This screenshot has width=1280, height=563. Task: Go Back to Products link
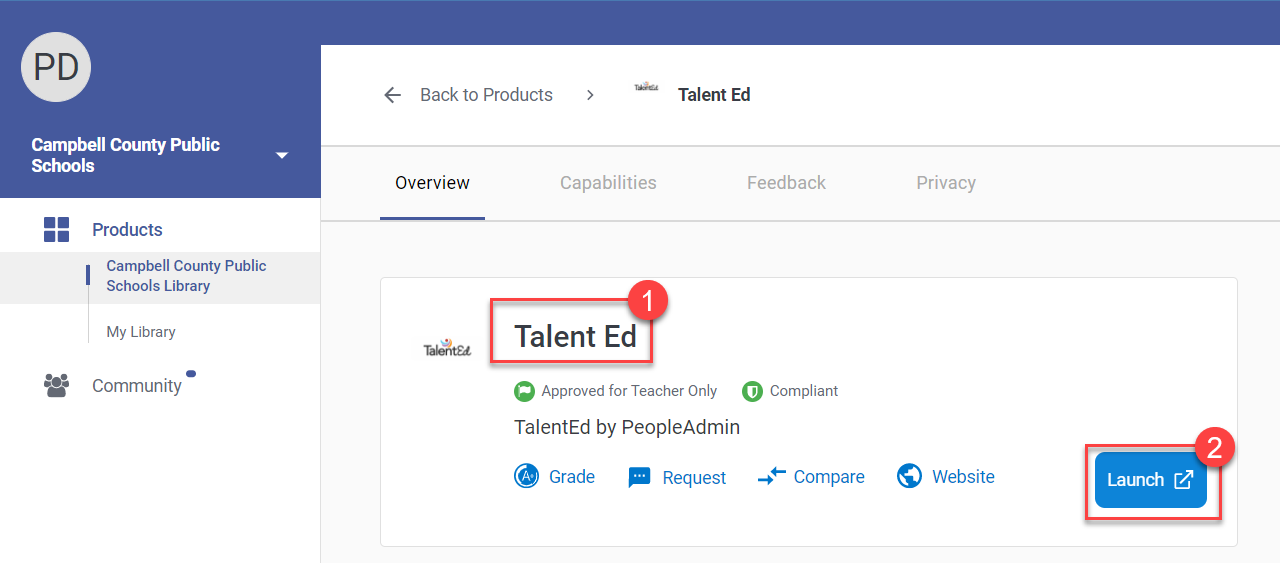pyautogui.click(x=486, y=95)
